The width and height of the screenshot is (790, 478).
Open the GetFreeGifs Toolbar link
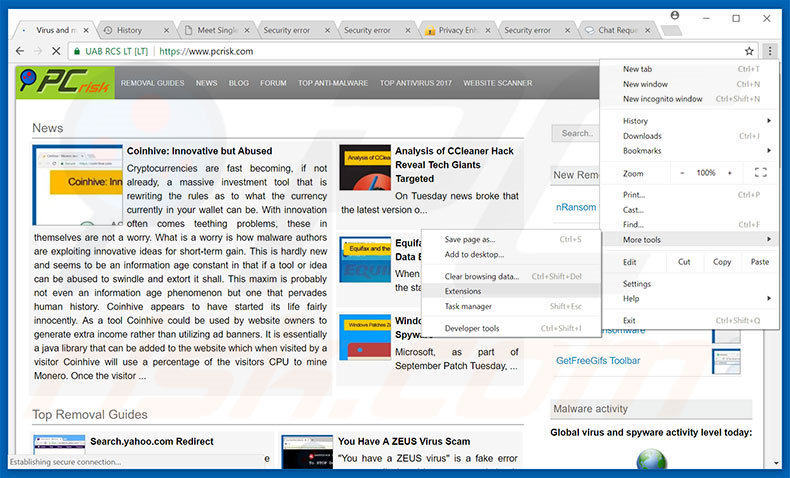pos(598,361)
